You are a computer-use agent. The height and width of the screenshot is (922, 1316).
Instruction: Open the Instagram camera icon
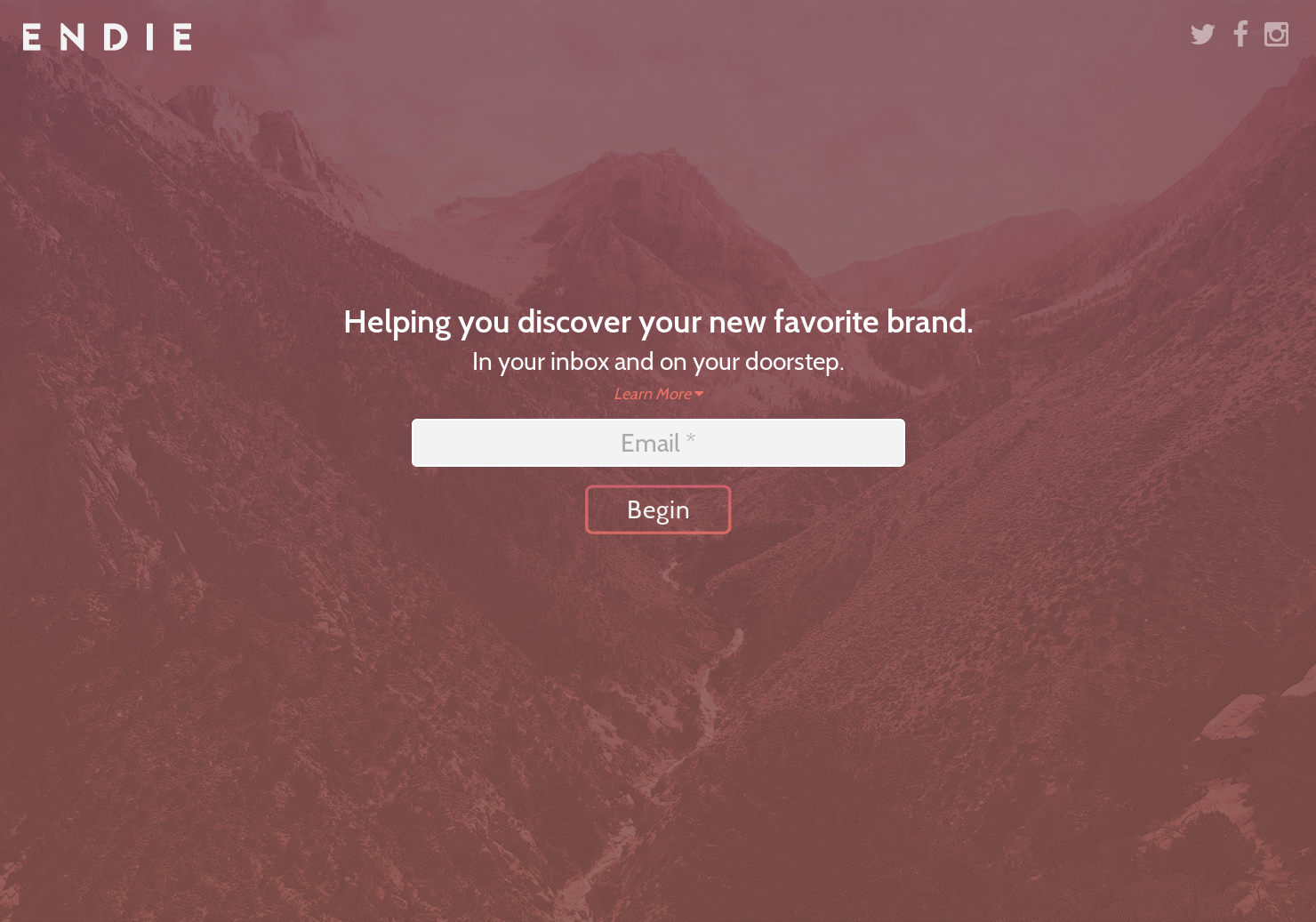click(1276, 34)
